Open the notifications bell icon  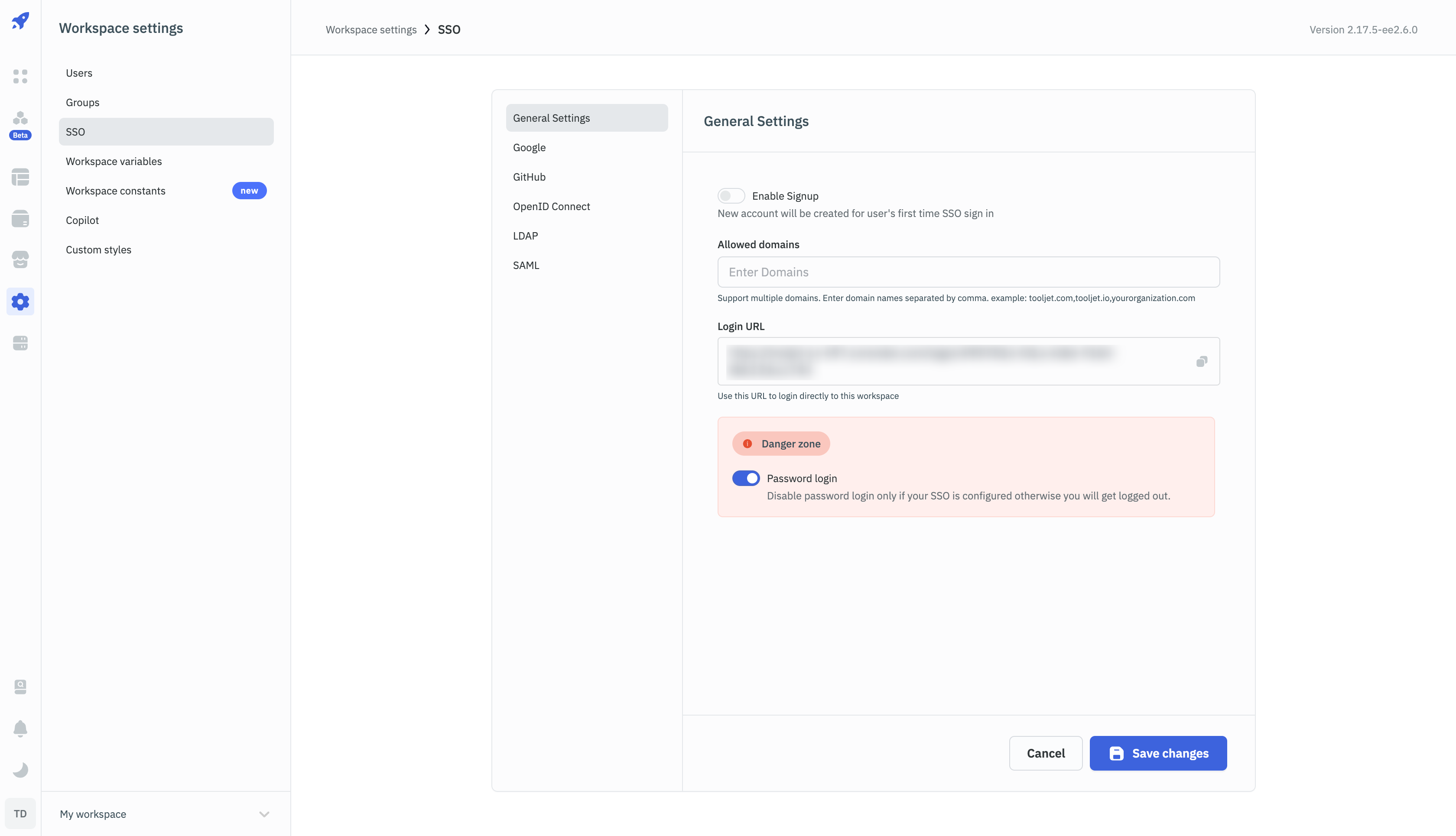click(20, 728)
